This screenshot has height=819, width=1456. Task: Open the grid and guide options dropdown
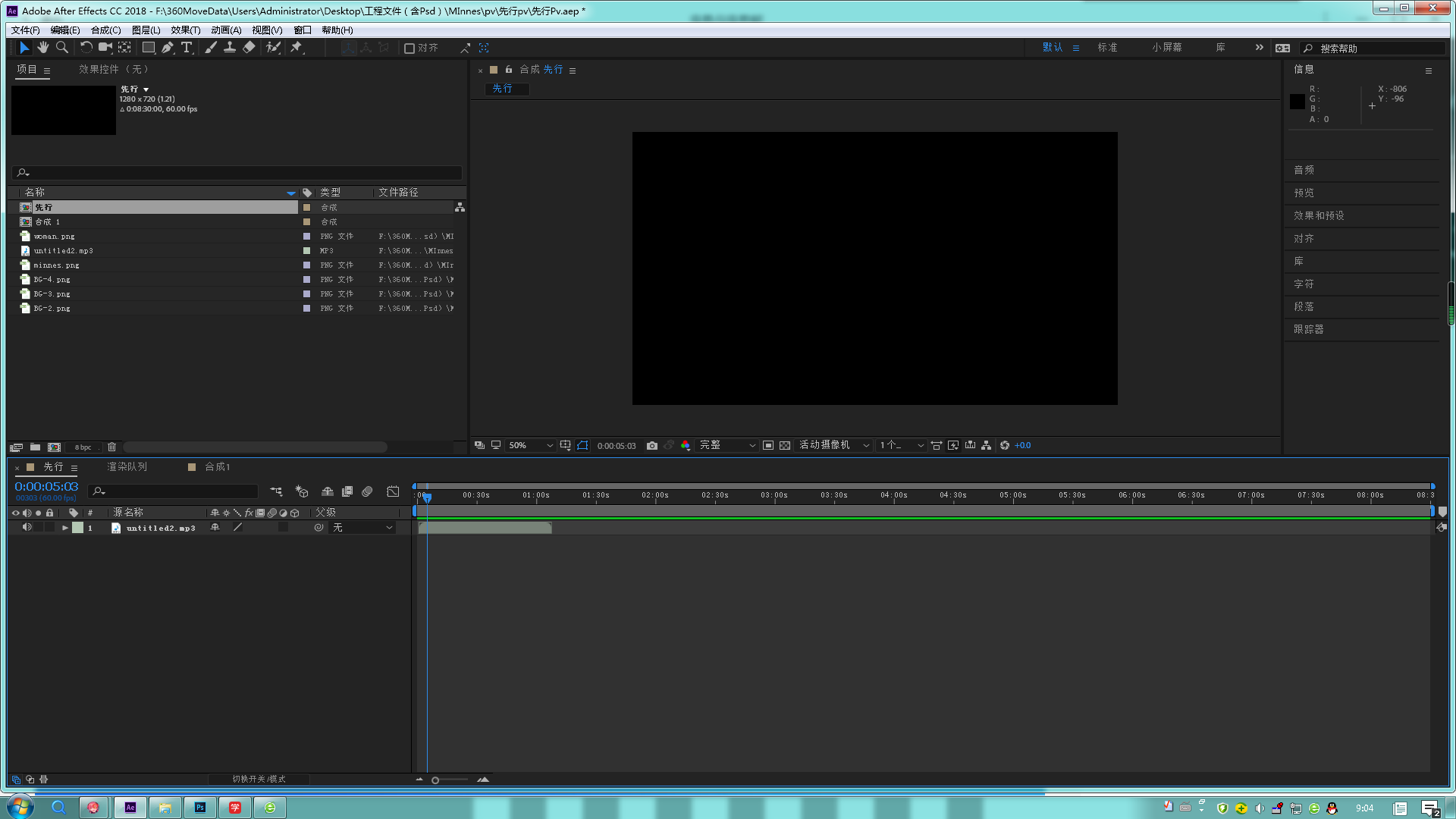[x=566, y=446]
